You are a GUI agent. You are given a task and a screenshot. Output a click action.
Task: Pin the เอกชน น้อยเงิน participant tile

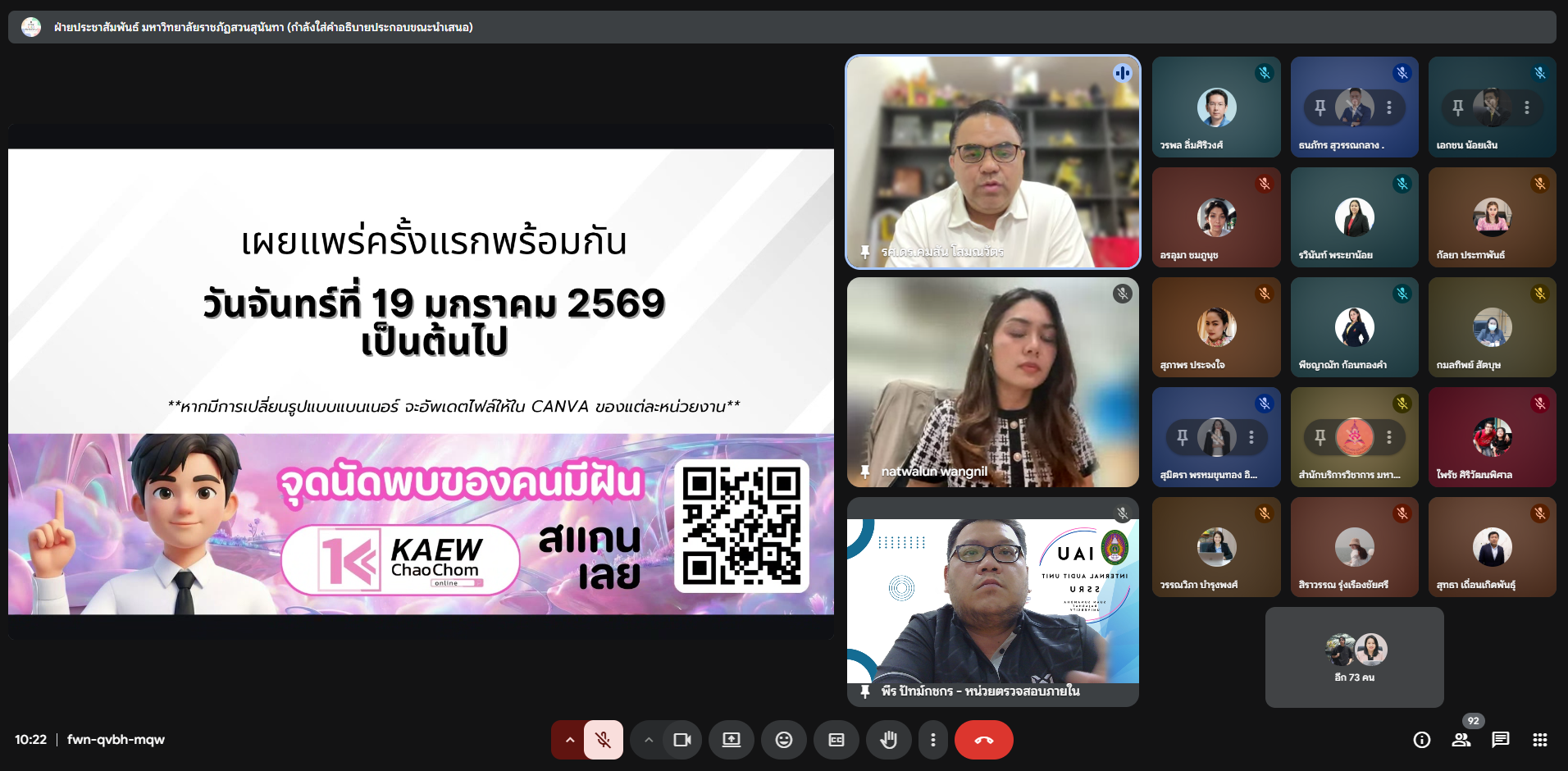(x=1458, y=107)
